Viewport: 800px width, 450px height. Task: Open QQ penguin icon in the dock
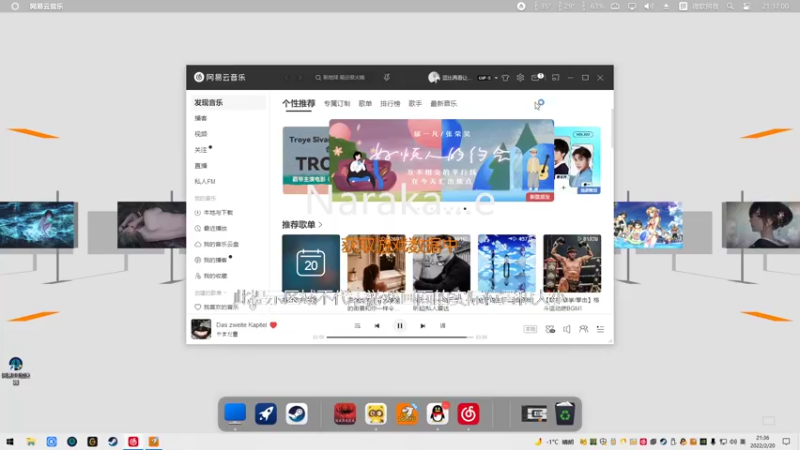[437, 414]
